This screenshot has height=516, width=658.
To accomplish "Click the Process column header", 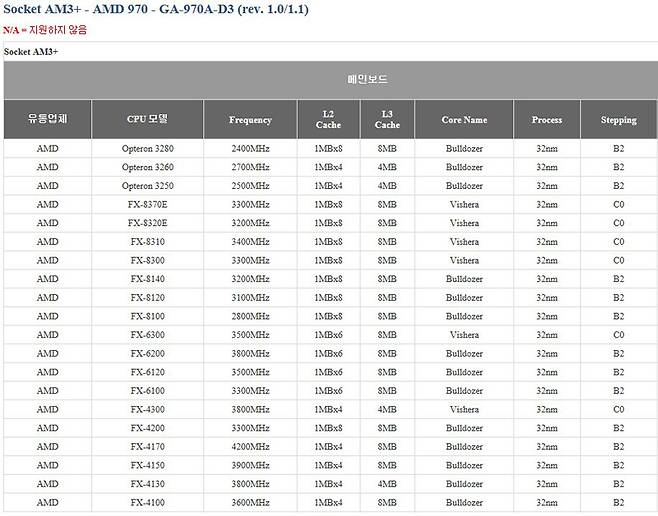I will pos(547,119).
